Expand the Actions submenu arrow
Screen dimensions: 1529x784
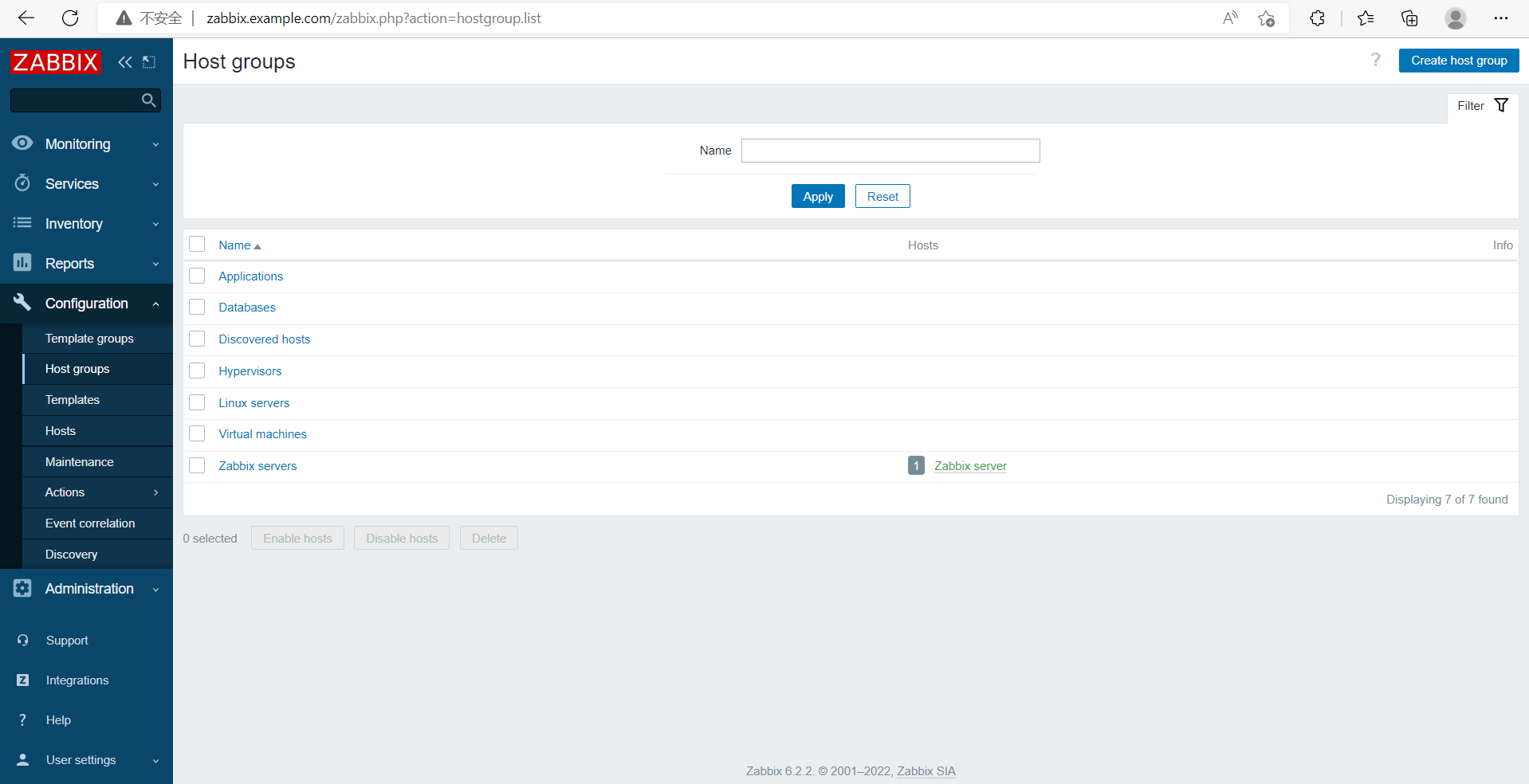pyautogui.click(x=156, y=492)
